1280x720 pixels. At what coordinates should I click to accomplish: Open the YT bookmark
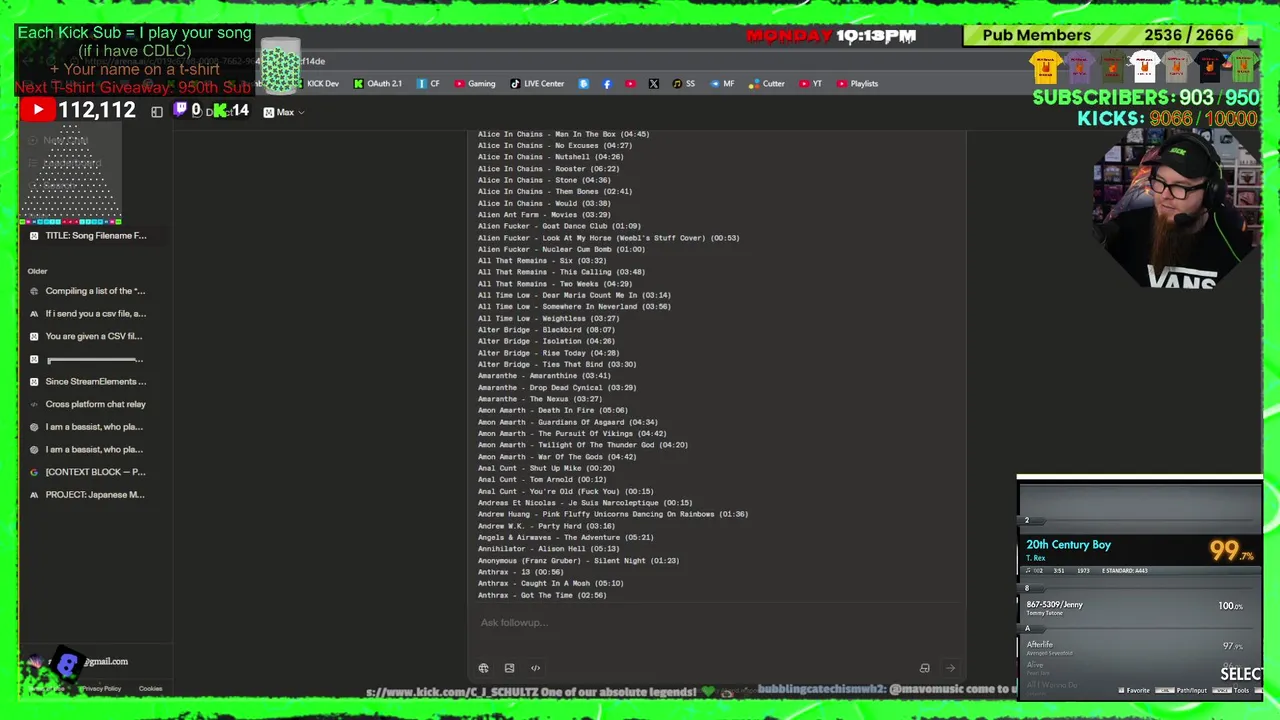coord(811,84)
